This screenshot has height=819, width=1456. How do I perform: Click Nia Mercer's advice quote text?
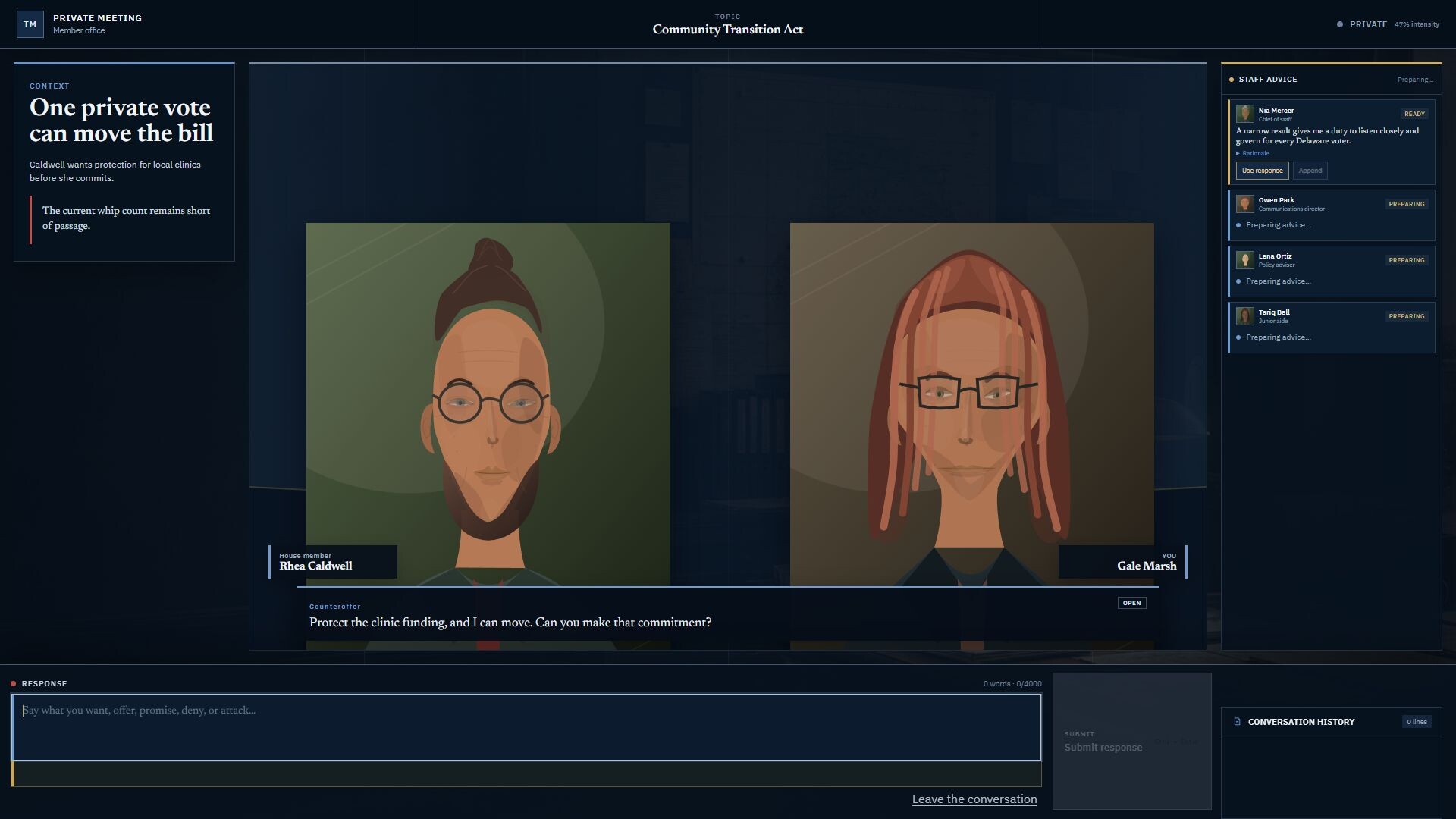[x=1327, y=136]
